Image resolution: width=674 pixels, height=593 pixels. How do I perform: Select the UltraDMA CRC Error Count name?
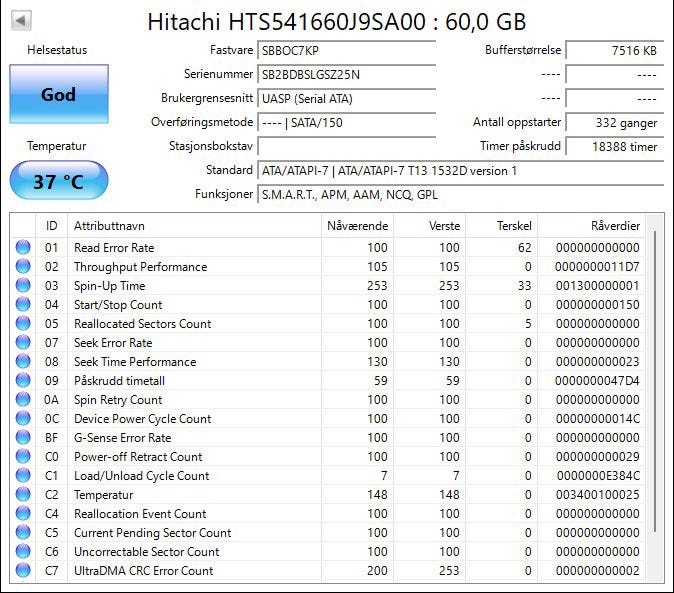(144, 570)
